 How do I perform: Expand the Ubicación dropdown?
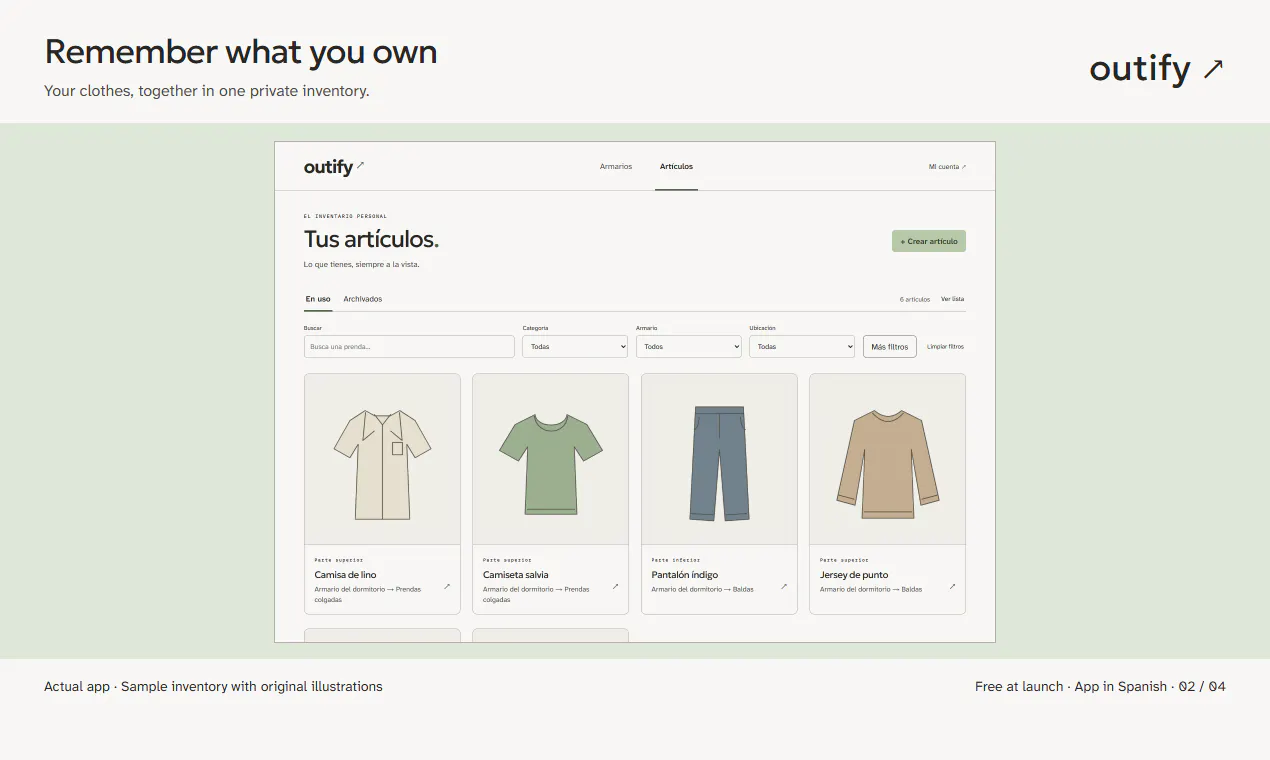point(802,346)
